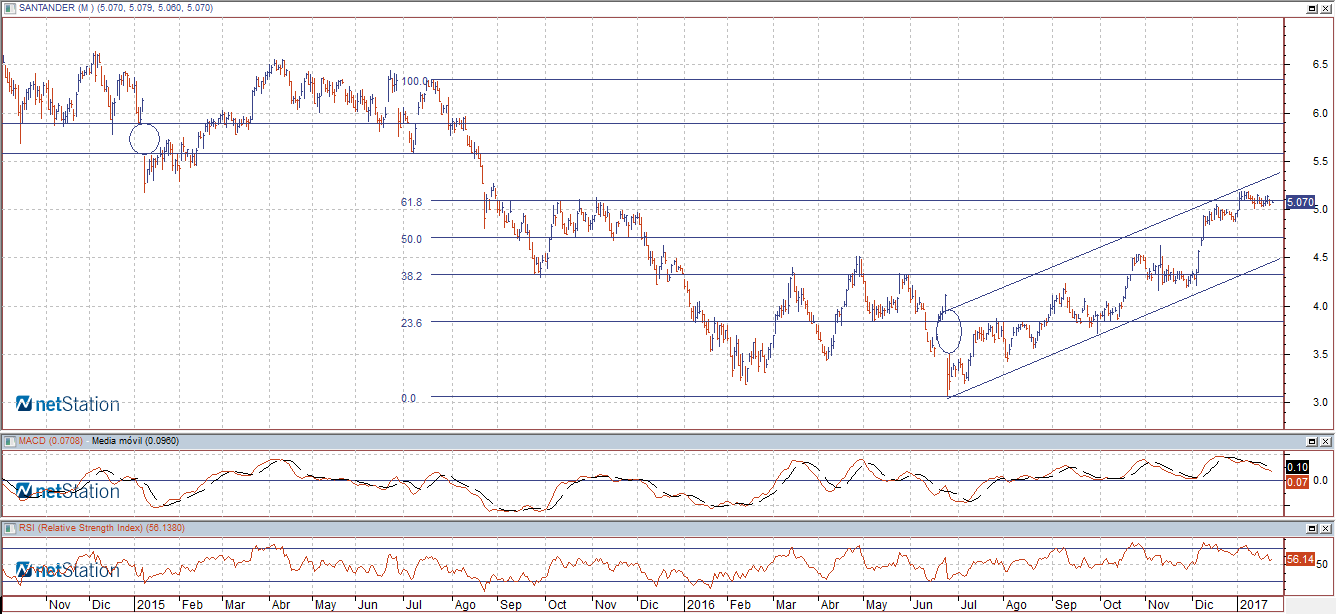The image size is (1336, 614).
Task: Maximize the MACD indicator panel
Action: [1311, 441]
